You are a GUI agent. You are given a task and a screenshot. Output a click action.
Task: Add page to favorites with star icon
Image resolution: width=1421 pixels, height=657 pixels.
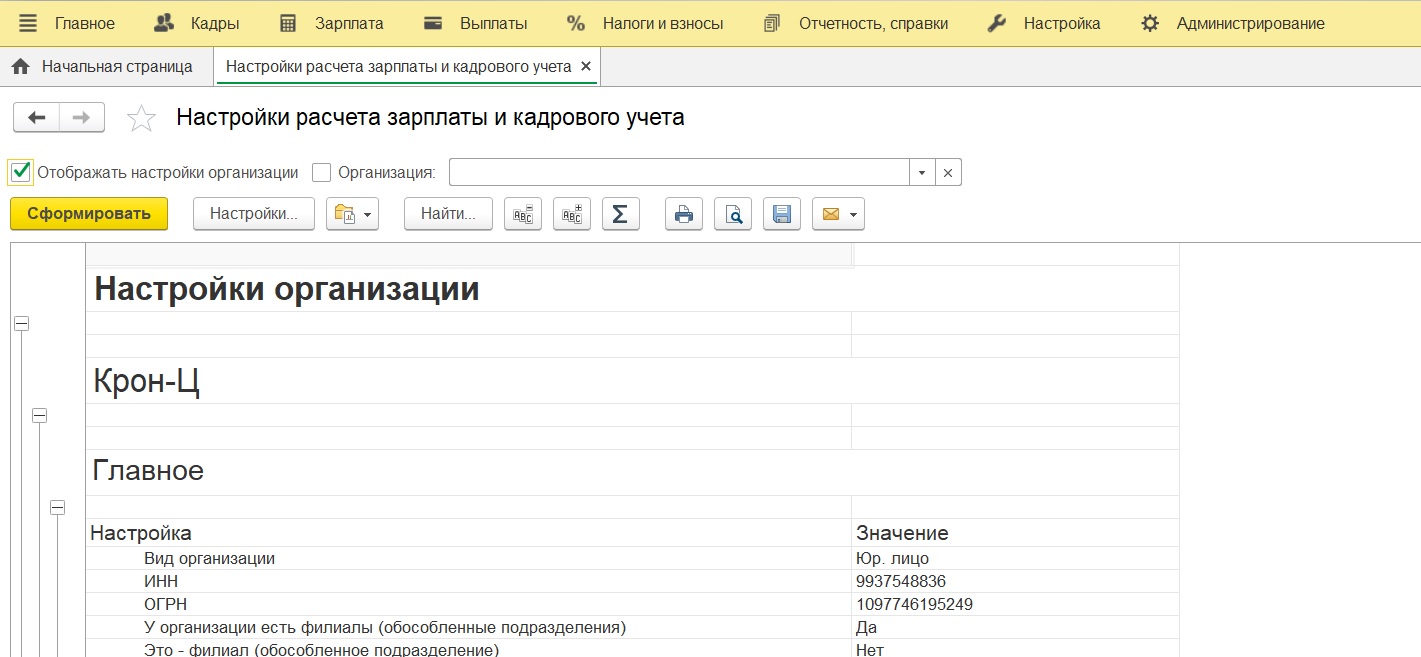141,118
